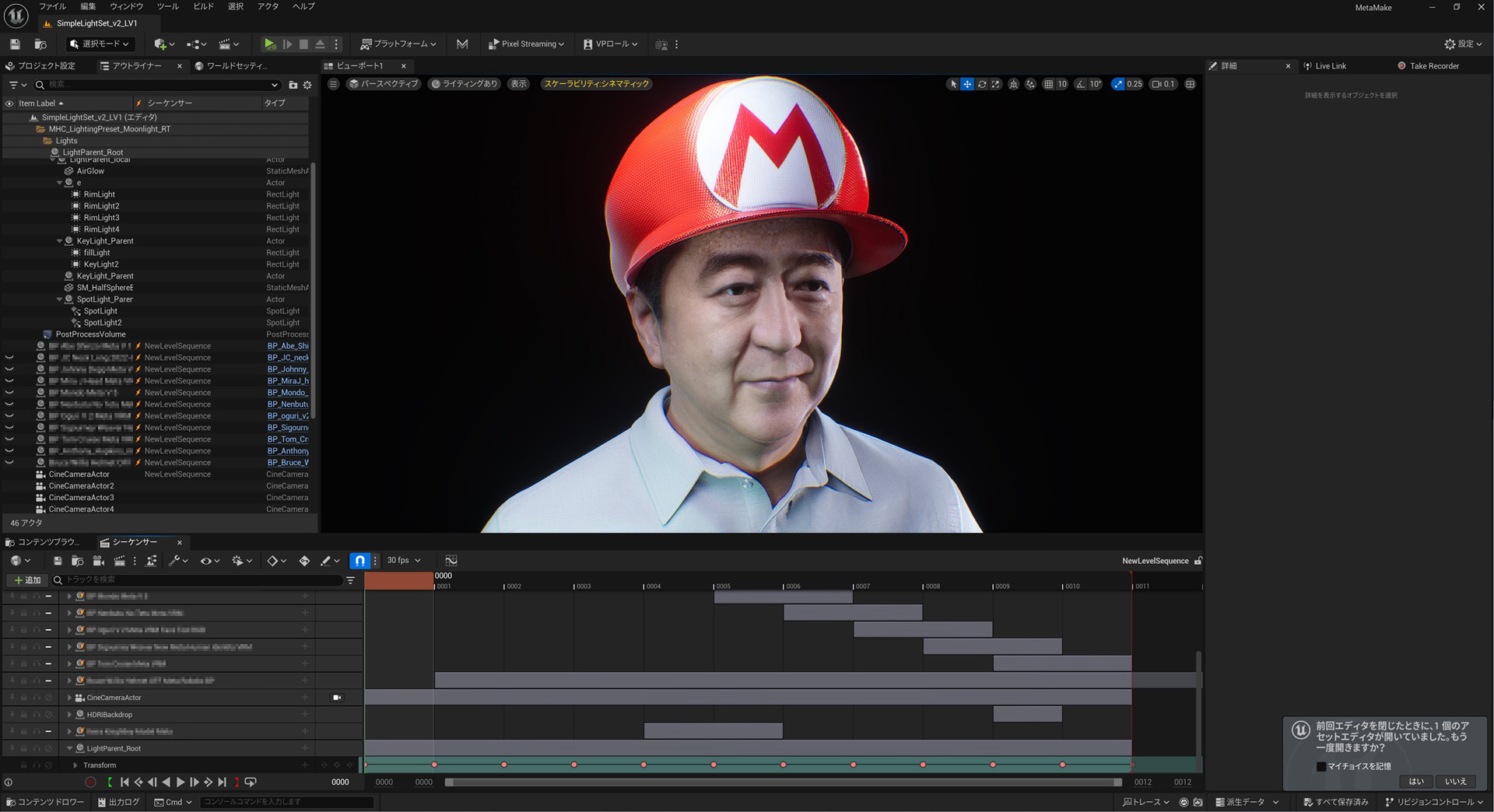Image resolution: width=1494 pixels, height=812 pixels.
Task: Click the Sequencer record button
Action: point(91,782)
